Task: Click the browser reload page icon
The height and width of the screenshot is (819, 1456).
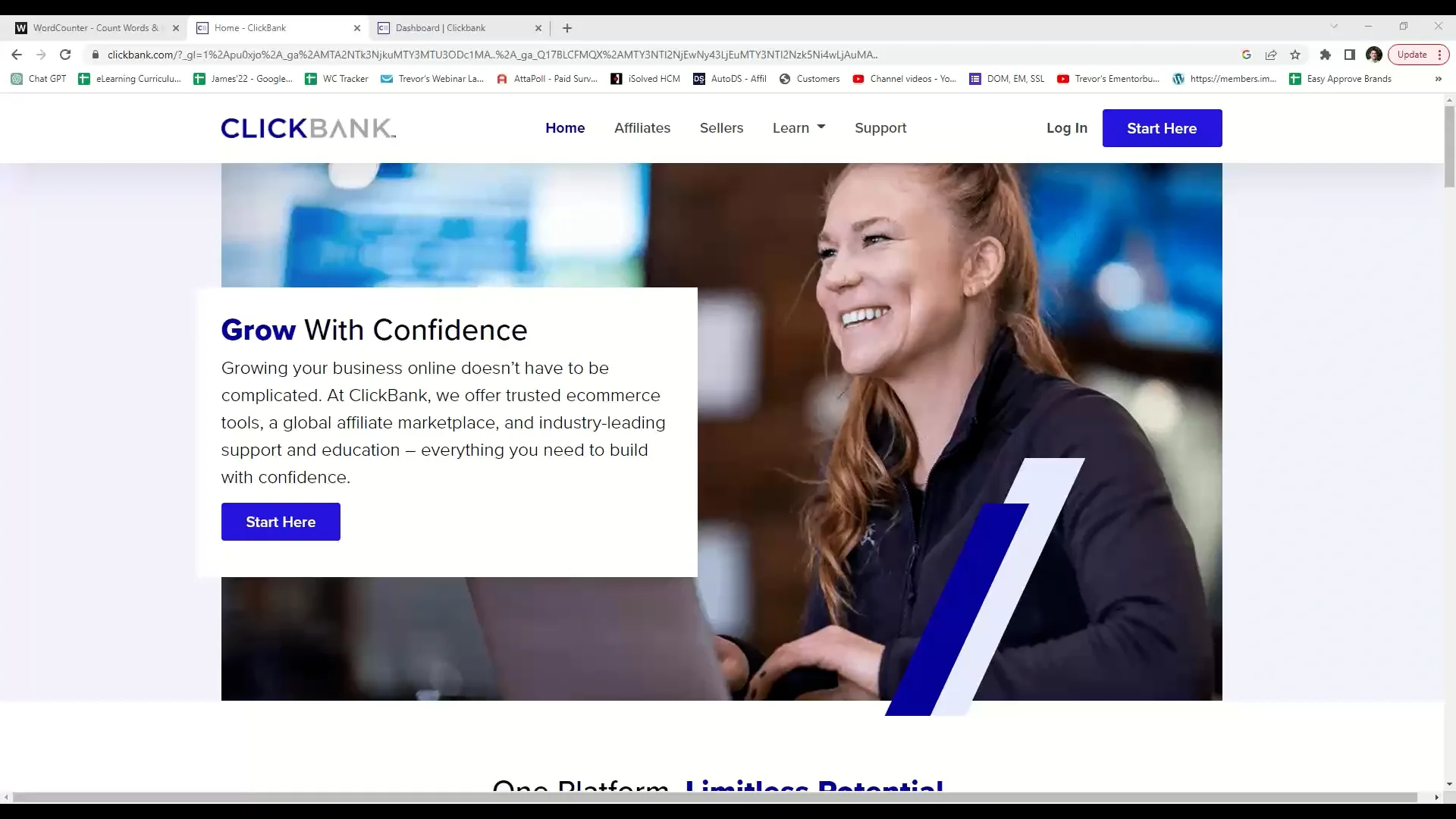Action: 65,55
